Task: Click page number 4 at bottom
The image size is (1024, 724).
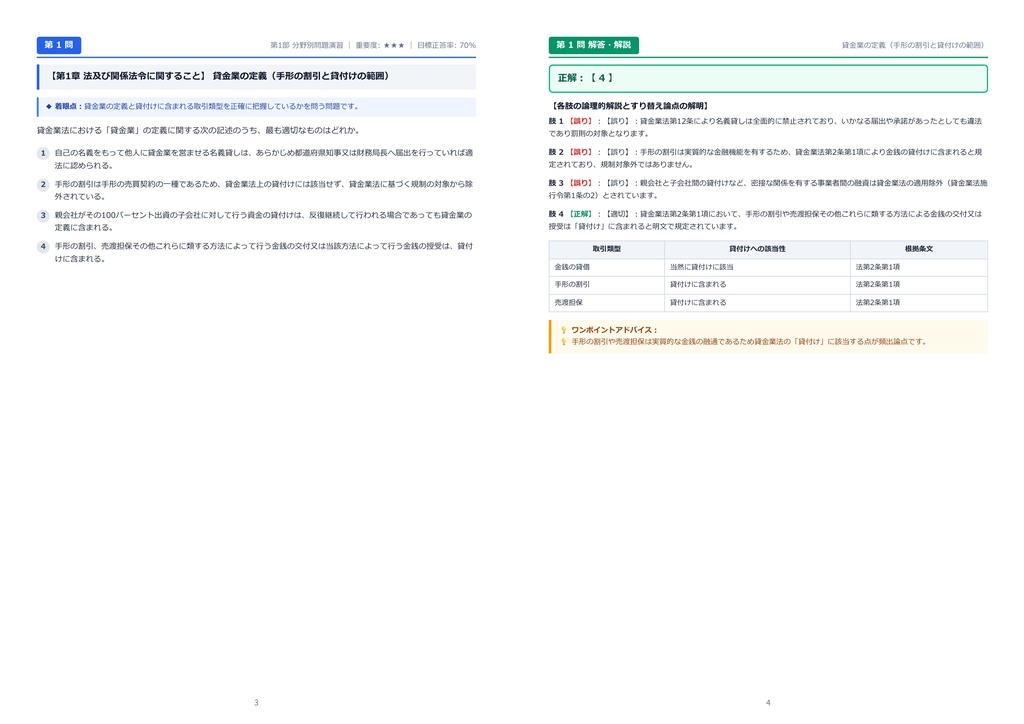Action: point(768,703)
